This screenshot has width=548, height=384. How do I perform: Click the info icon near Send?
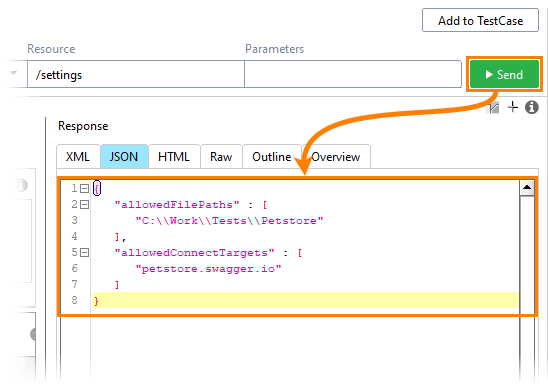tap(531, 107)
